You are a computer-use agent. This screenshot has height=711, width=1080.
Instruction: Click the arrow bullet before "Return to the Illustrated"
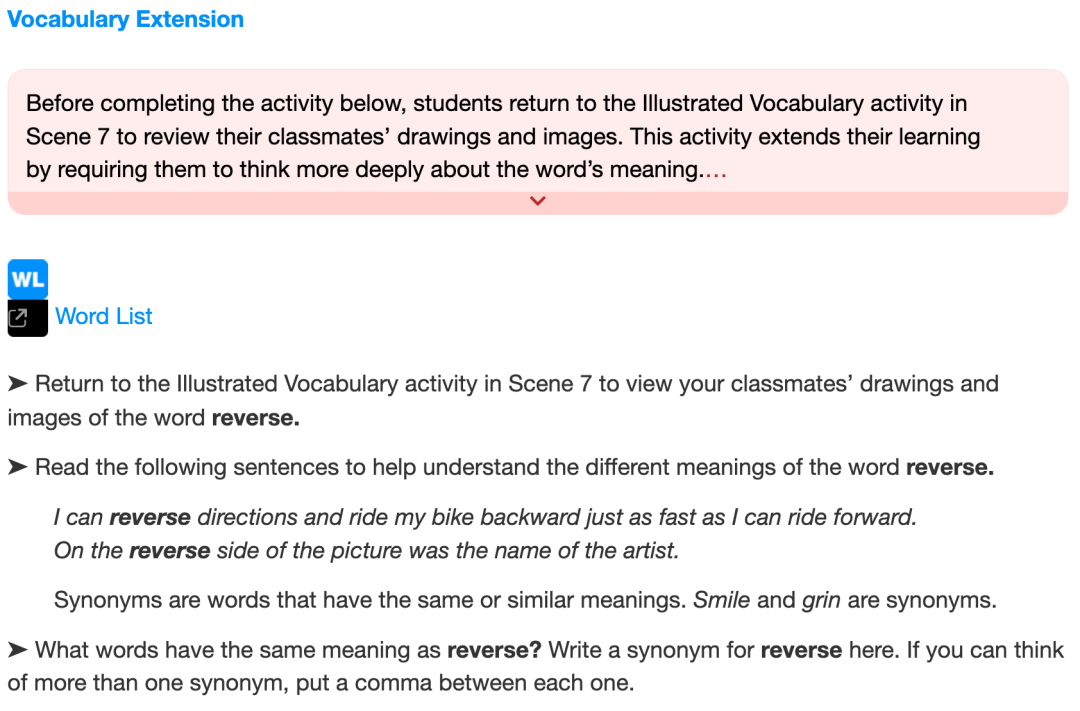pos(18,384)
